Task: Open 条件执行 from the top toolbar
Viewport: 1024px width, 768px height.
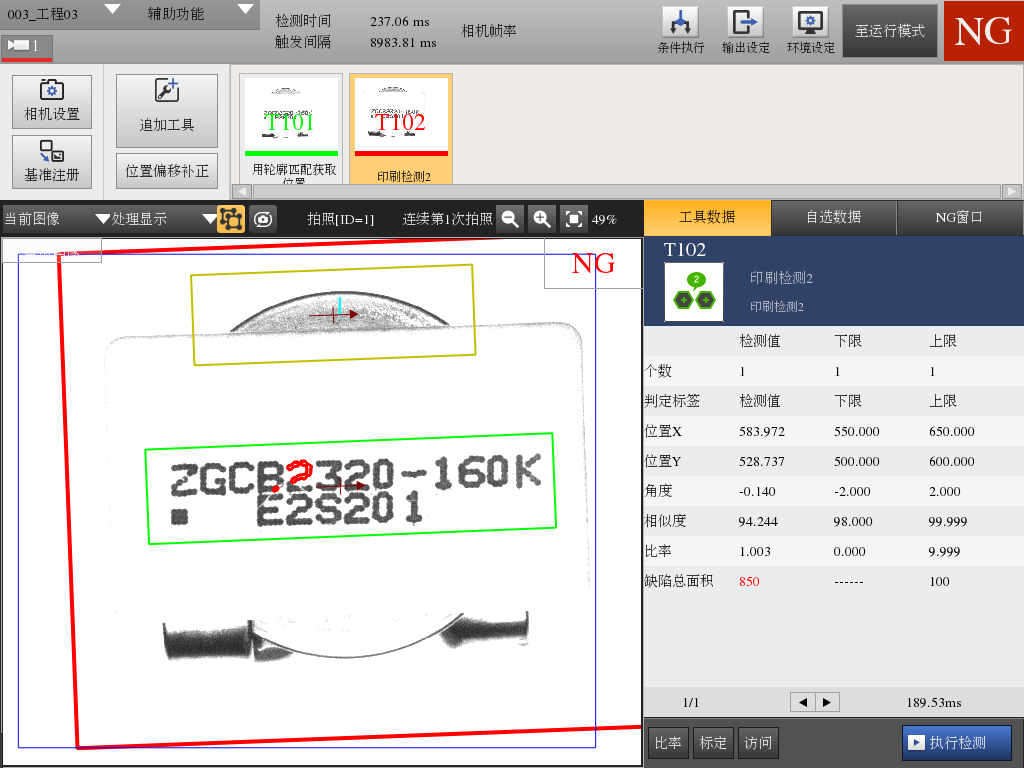Action: click(680, 30)
